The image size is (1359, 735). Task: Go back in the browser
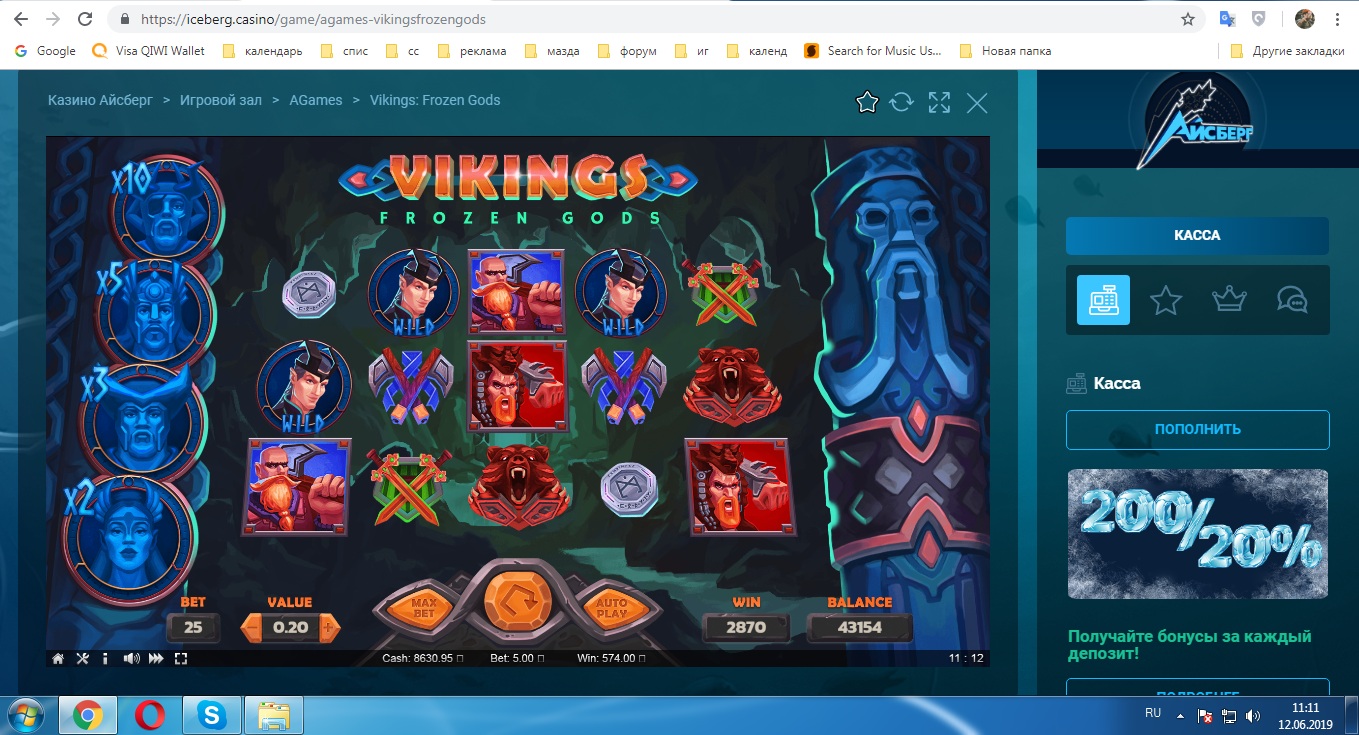[21, 19]
